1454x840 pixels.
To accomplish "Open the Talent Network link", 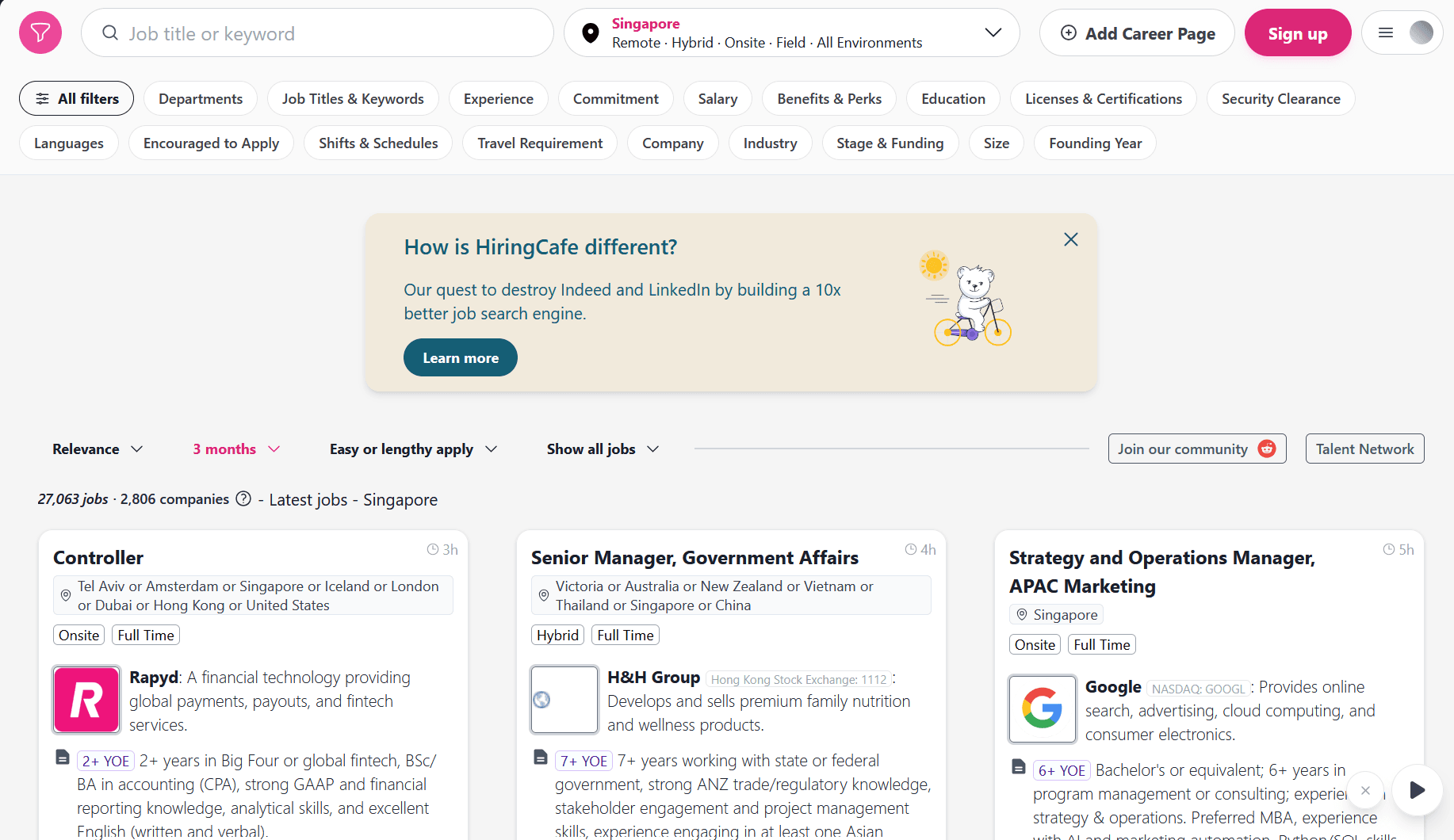I will point(1365,449).
